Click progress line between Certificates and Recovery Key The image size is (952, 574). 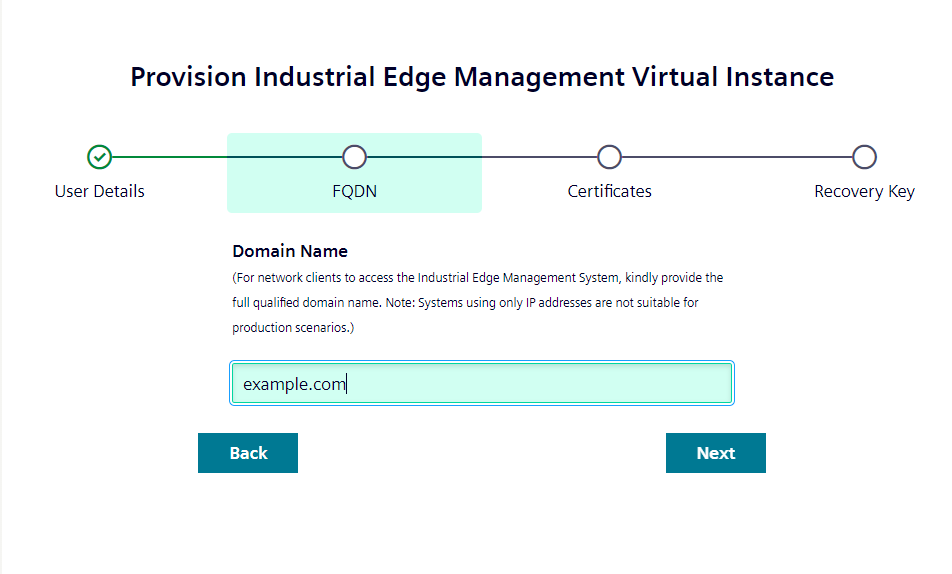(x=737, y=157)
